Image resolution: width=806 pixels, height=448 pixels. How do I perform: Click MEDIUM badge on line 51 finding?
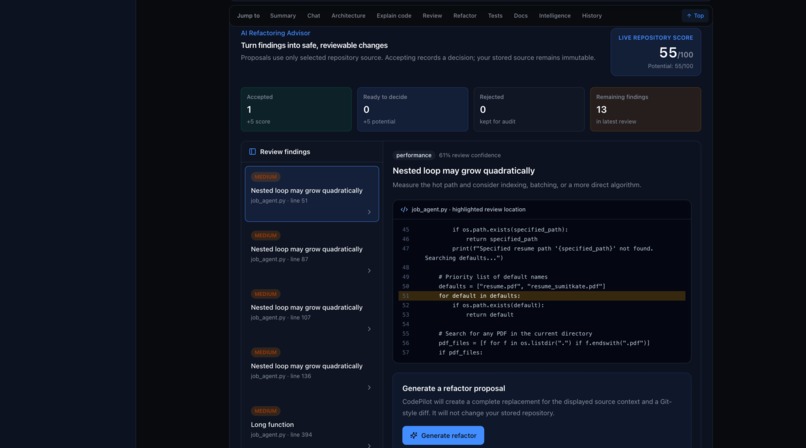(x=265, y=177)
